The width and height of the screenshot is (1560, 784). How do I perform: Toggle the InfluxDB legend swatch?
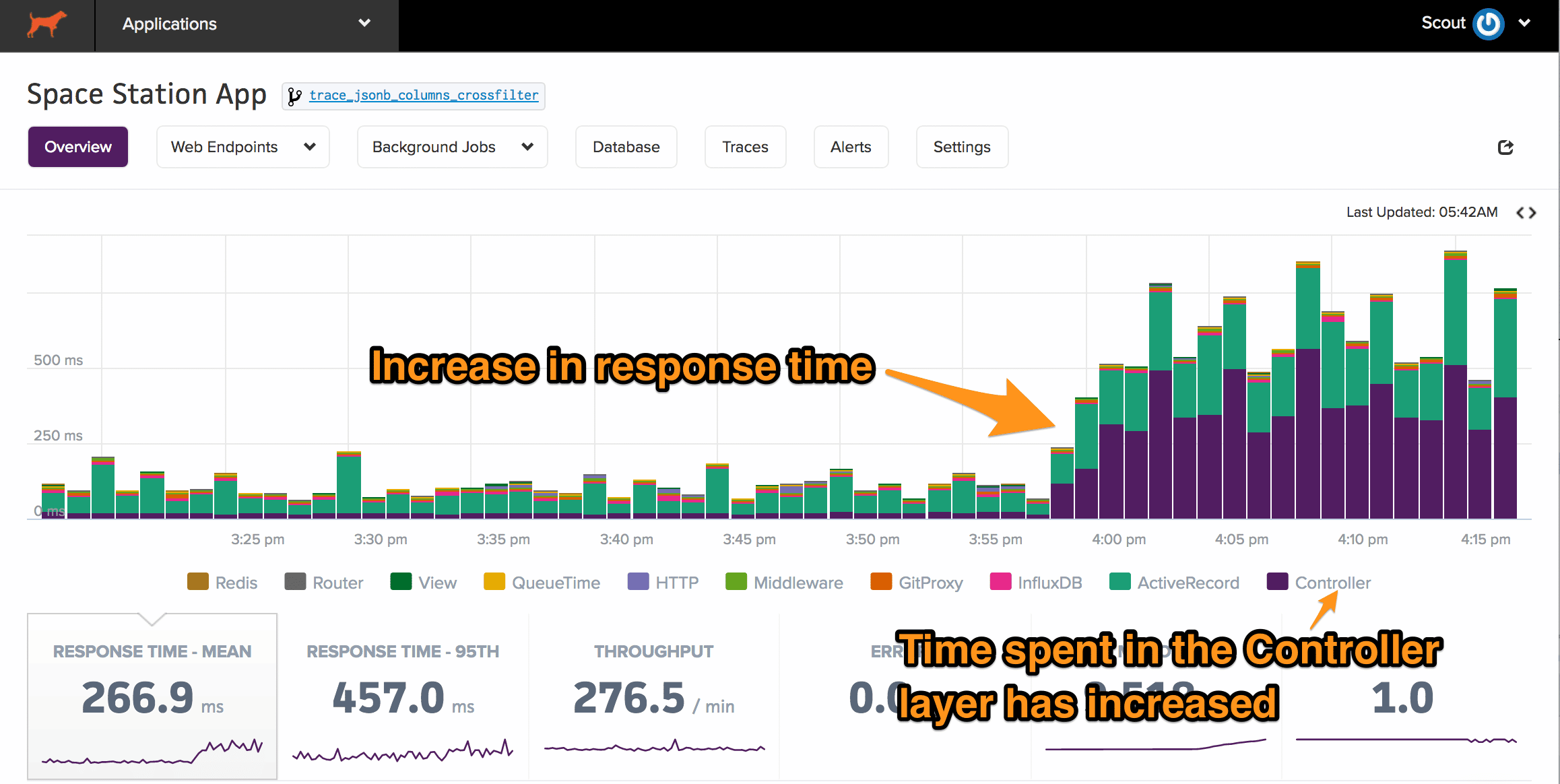pyautogui.click(x=1001, y=581)
